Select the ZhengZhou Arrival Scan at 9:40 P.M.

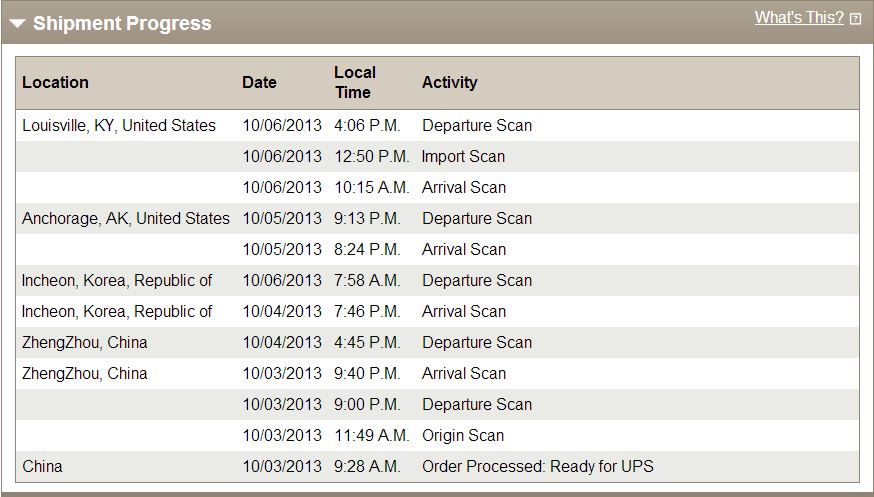[437, 373]
